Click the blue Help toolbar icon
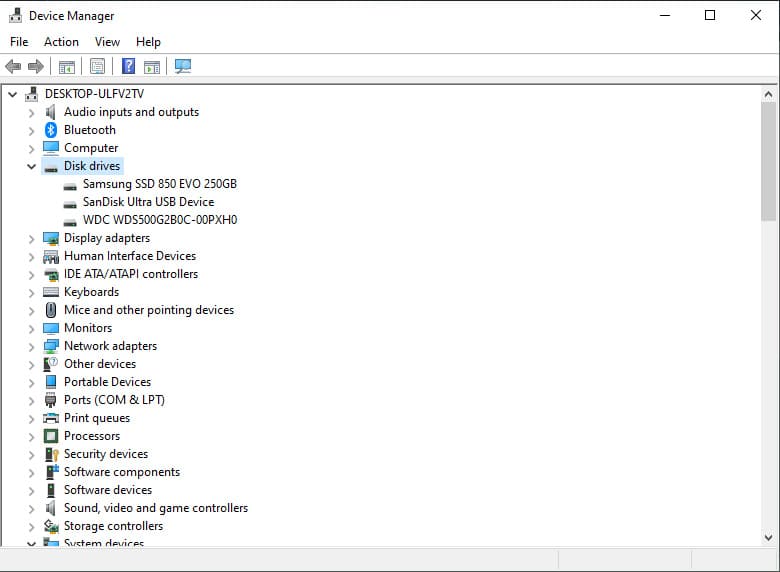This screenshot has height=572, width=780. 128,66
